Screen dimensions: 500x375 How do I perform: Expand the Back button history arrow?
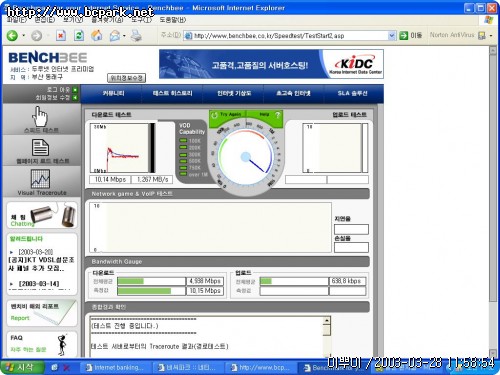point(24,35)
